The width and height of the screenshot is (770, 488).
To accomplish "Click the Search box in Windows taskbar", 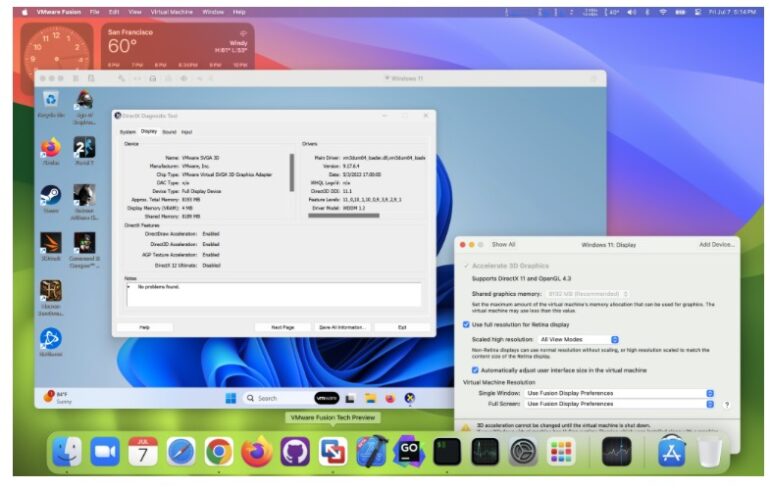I will pyautogui.click(x=275, y=398).
